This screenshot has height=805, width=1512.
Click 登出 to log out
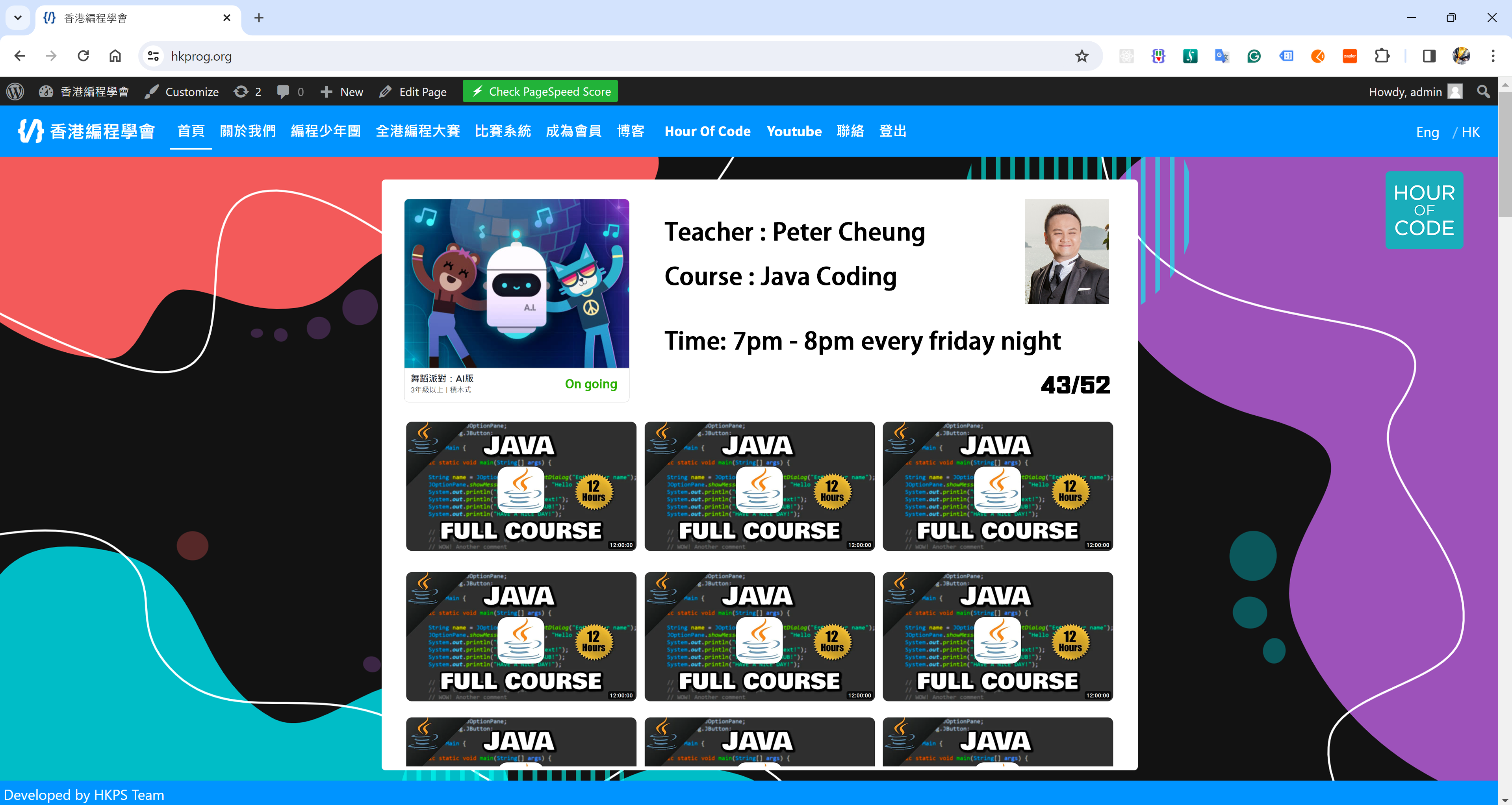point(893,131)
